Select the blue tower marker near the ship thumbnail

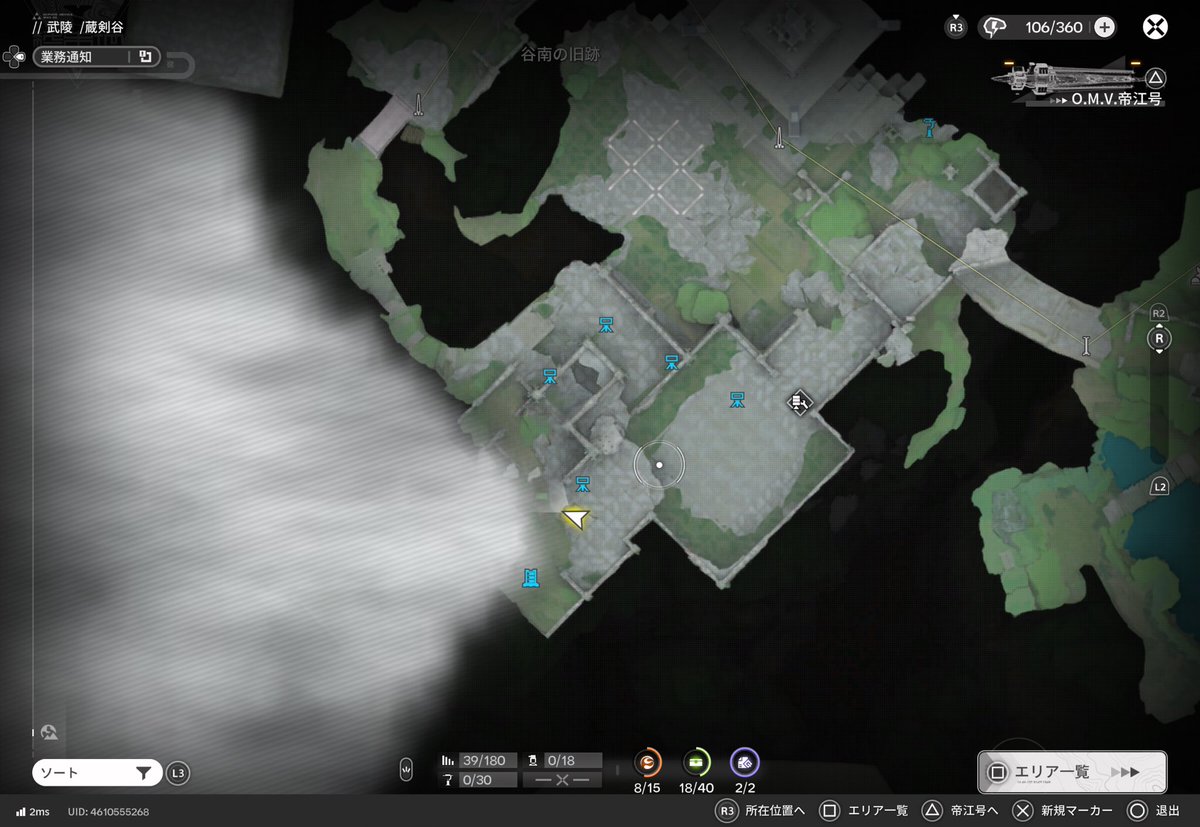931,126
